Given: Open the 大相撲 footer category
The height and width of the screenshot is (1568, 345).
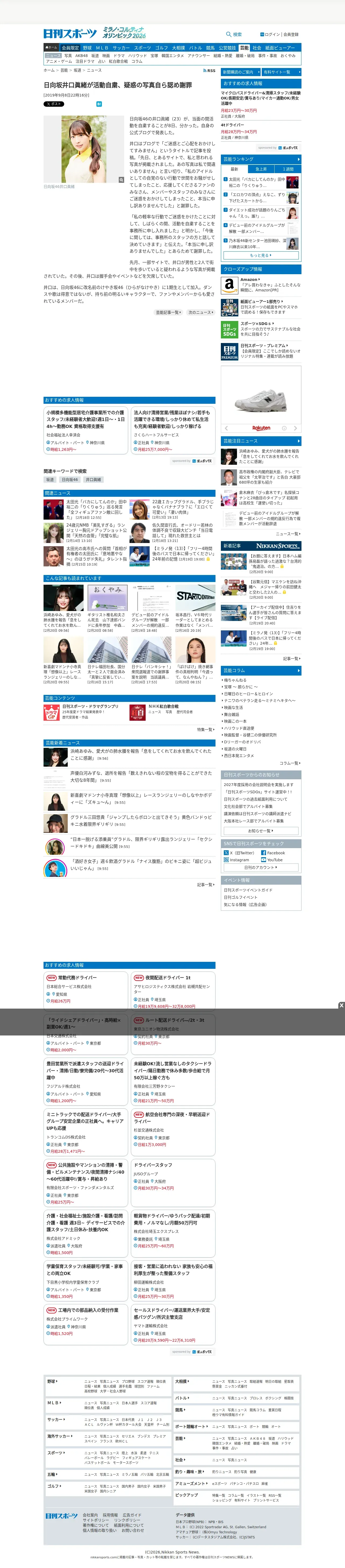Looking at the screenshot, I should (x=182, y=1381).
